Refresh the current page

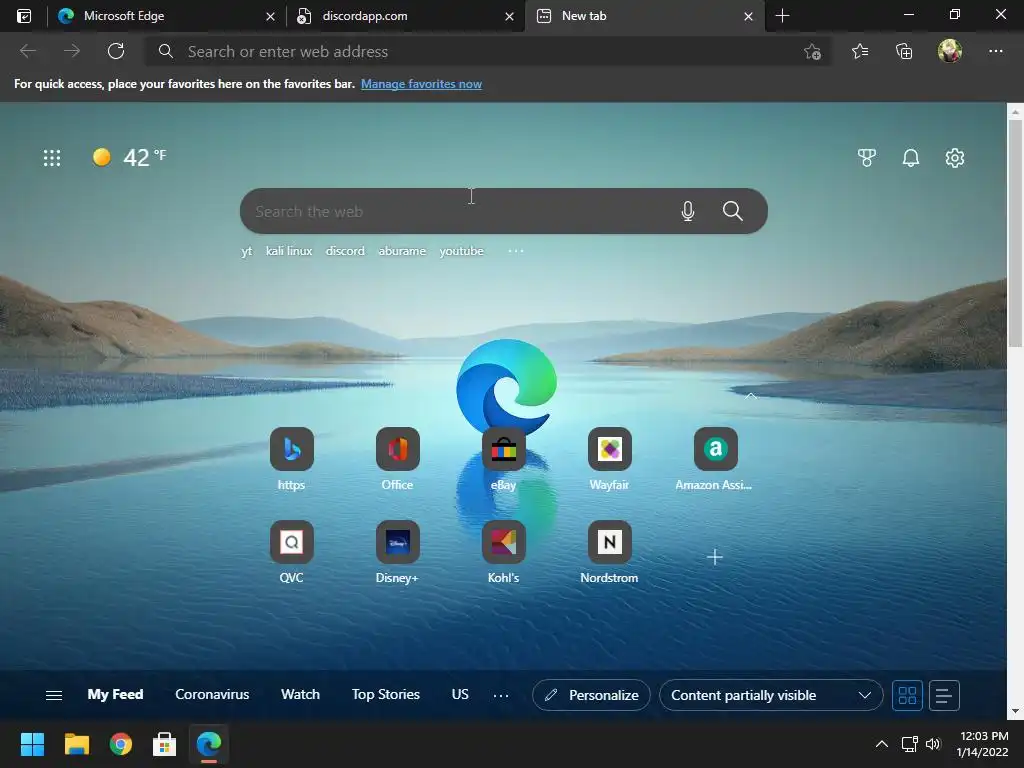(x=116, y=51)
